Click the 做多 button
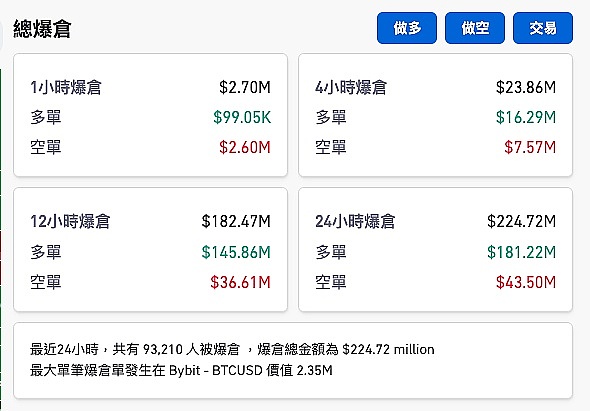This screenshot has height=411, width=590. click(x=407, y=28)
